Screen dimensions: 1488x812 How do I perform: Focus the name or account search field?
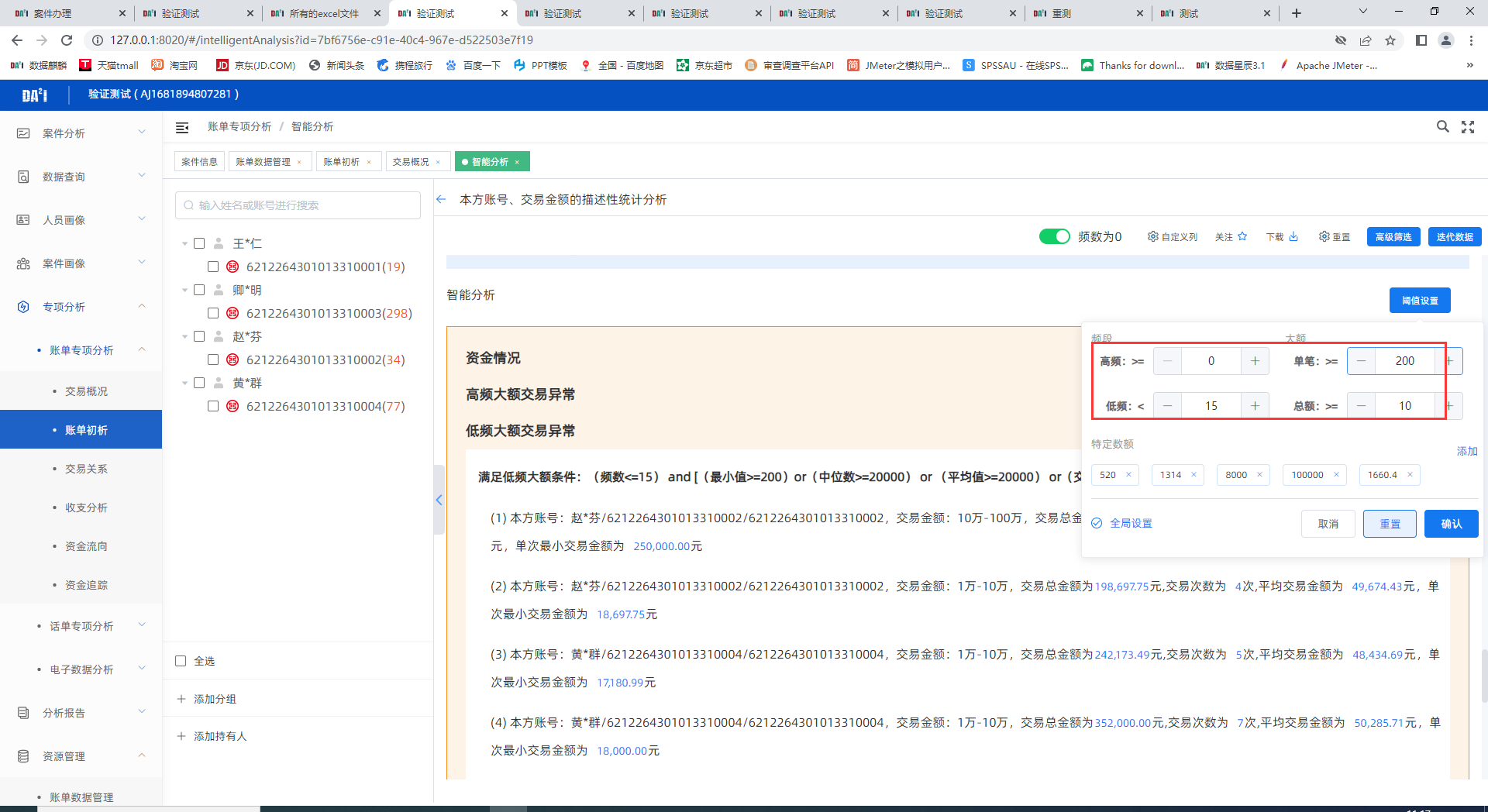(x=298, y=205)
